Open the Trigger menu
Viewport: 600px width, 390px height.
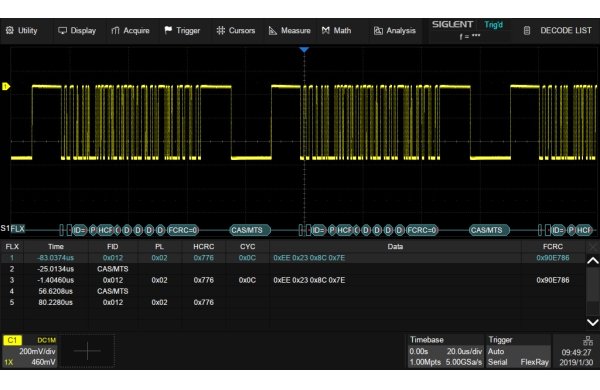[182, 31]
